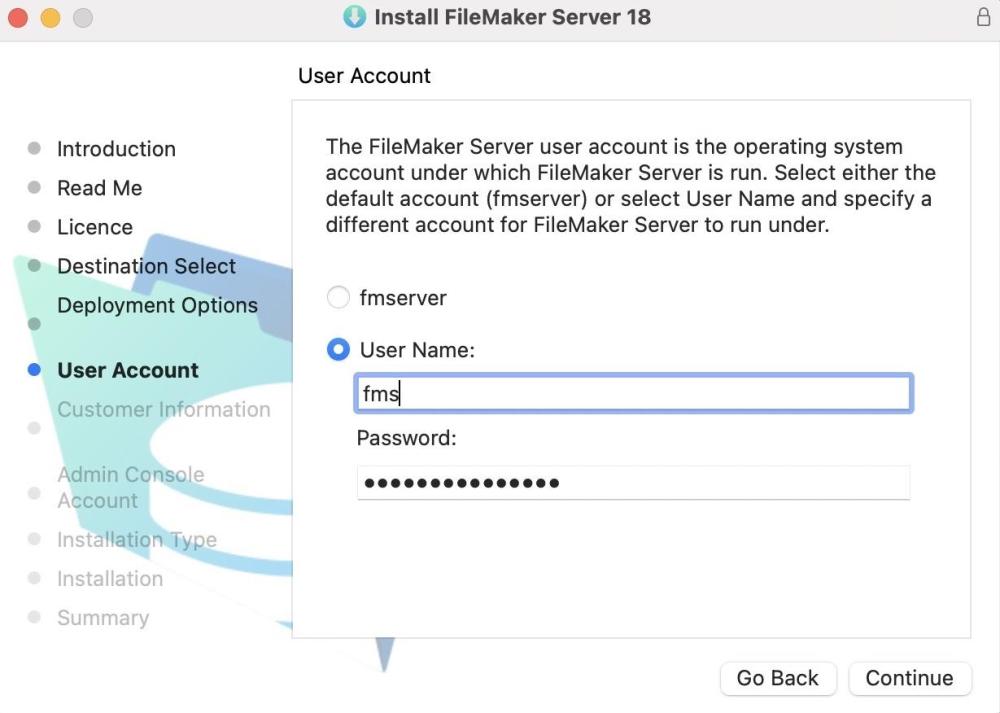Screen dimensions: 1000x713
Task: Click the Read Me step
Action: (x=99, y=188)
